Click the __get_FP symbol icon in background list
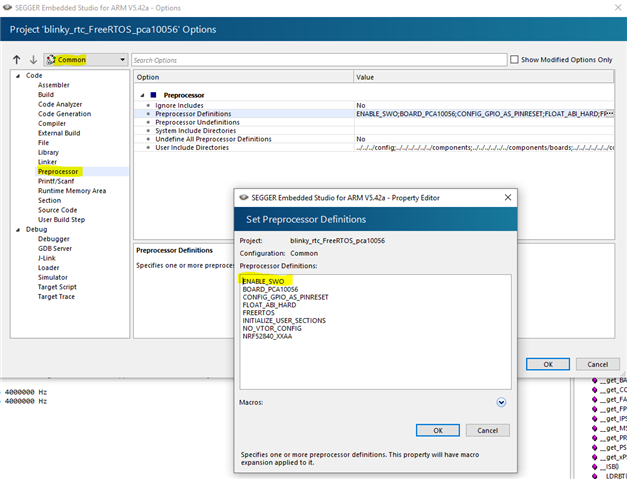 (594, 409)
